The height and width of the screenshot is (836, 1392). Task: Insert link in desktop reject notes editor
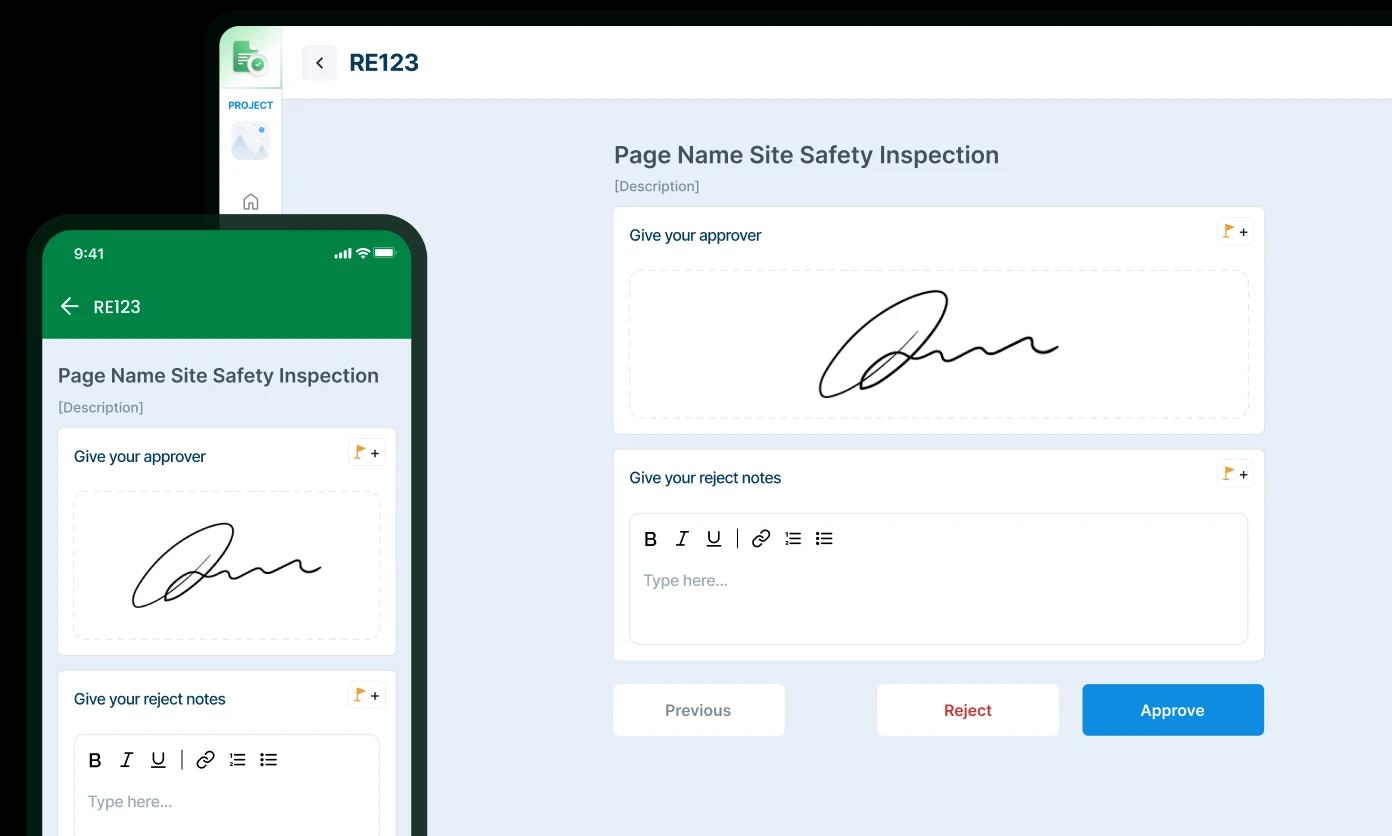coord(761,539)
